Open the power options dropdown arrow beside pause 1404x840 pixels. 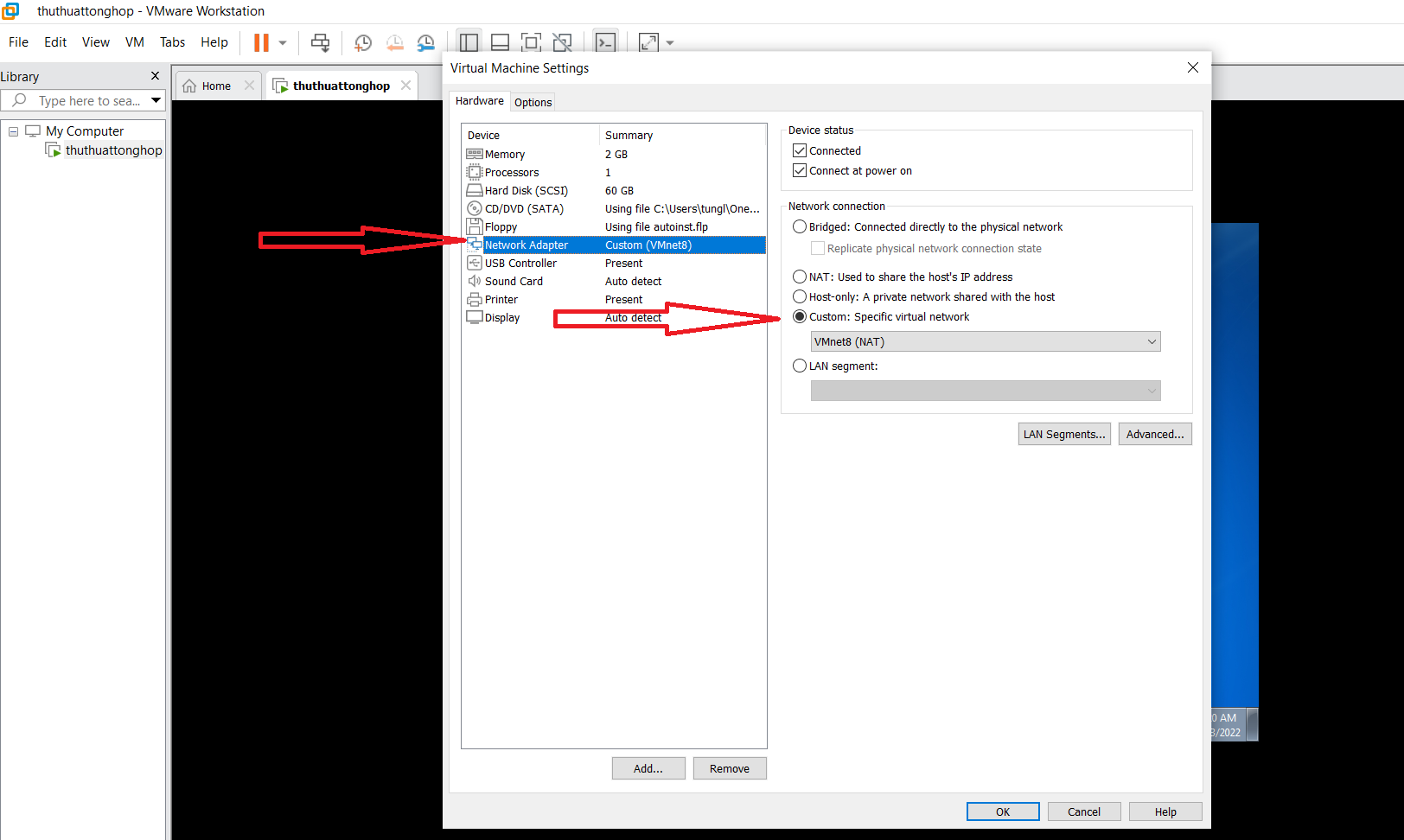coord(283,42)
